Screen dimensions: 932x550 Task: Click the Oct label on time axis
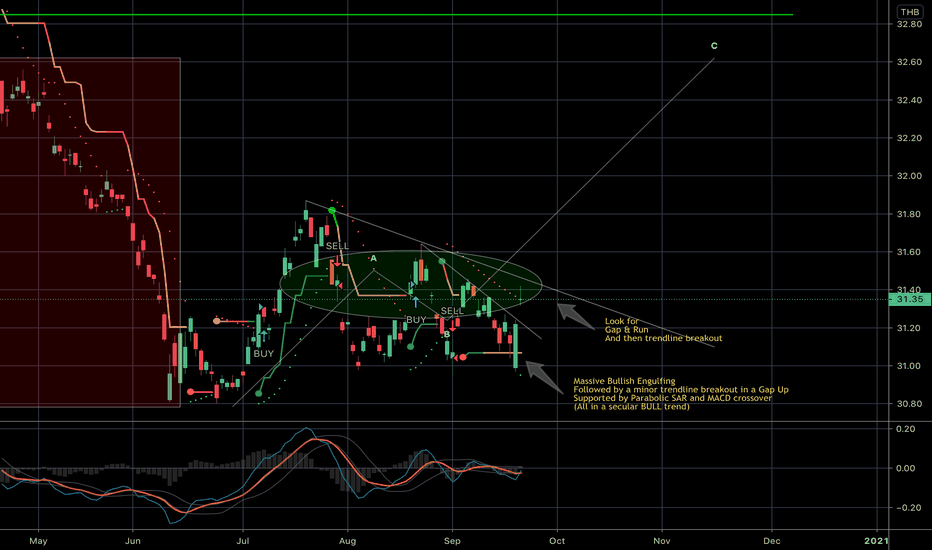(557, 540)
